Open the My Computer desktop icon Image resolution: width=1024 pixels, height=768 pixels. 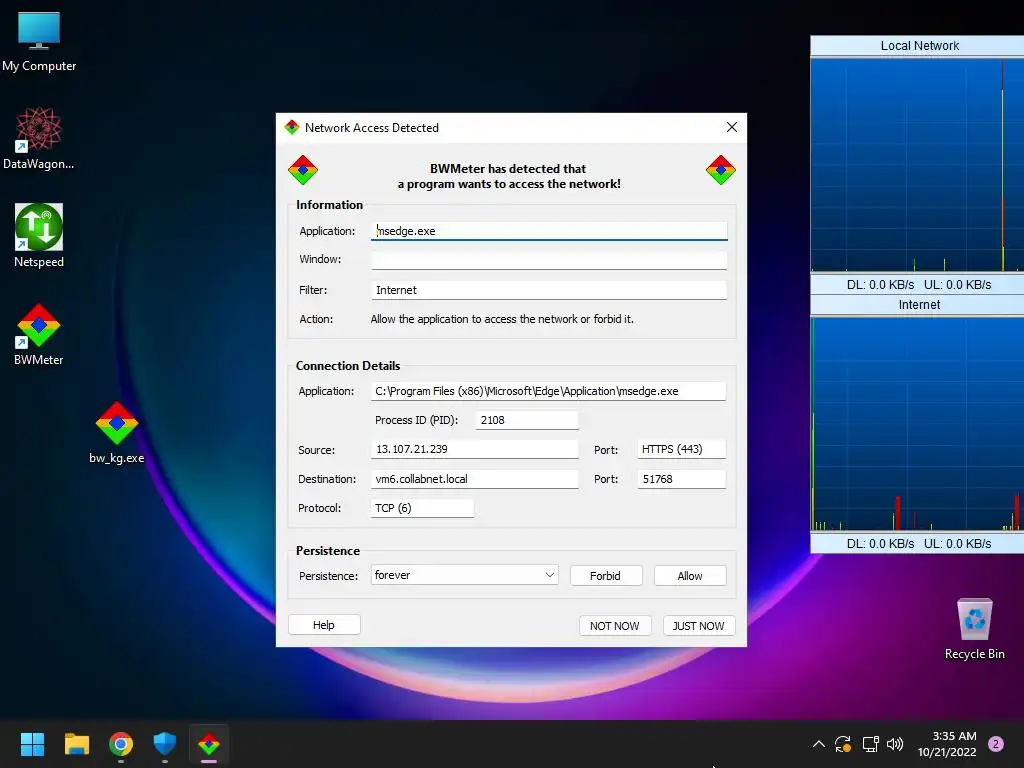click(x=39, y=40)
